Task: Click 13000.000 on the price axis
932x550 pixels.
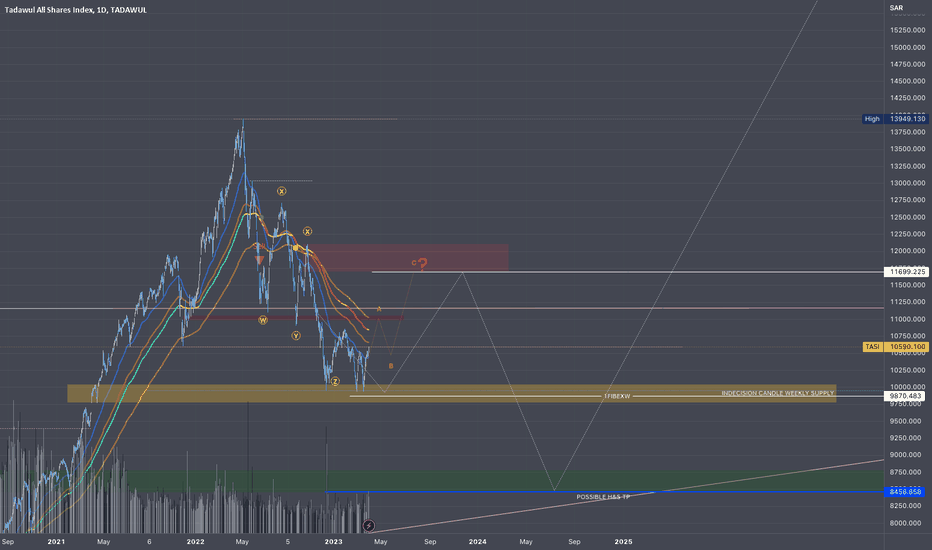Action: tap(907, 183)
